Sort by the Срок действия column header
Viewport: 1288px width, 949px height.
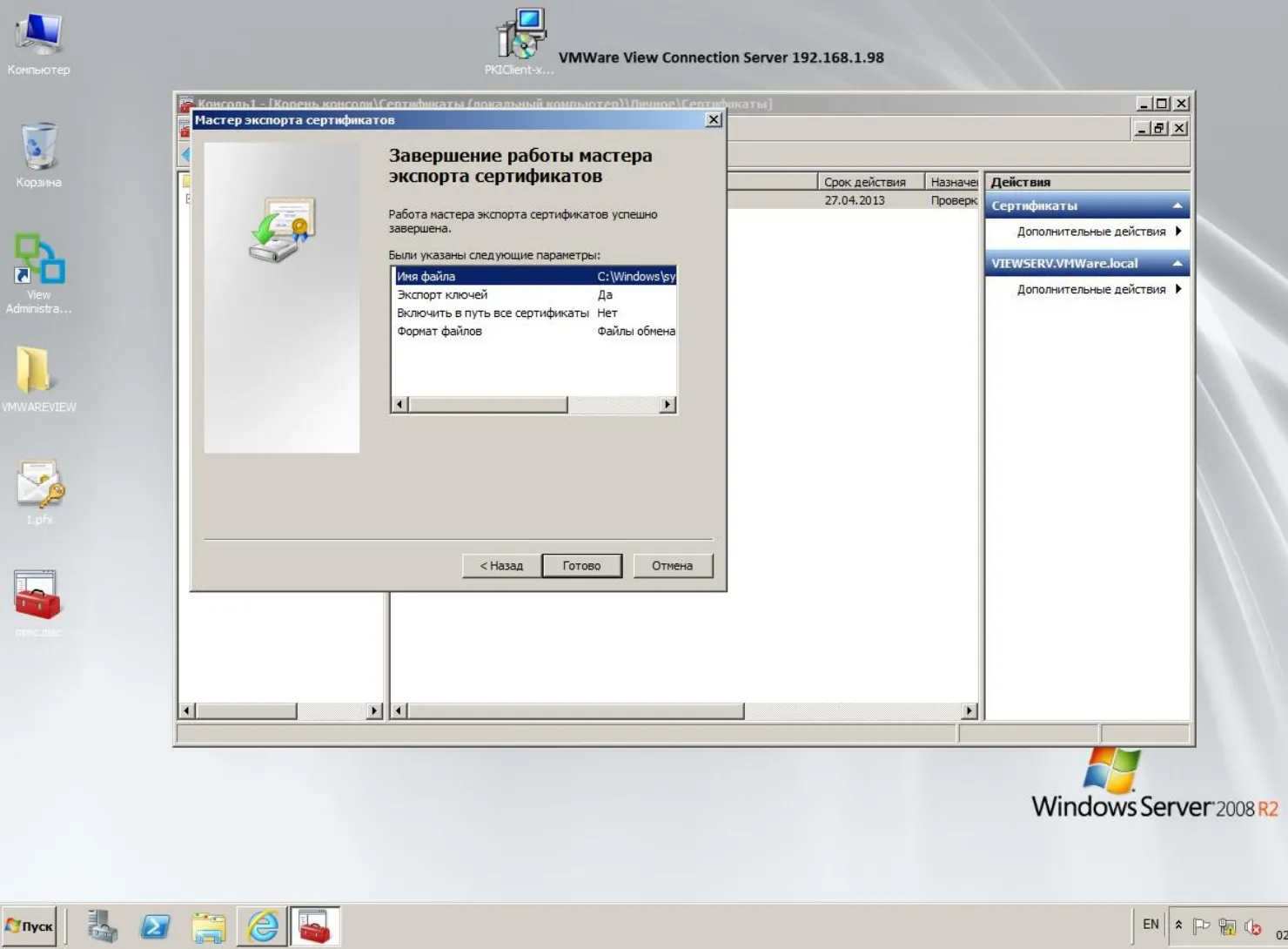click(x=870, y=182)
